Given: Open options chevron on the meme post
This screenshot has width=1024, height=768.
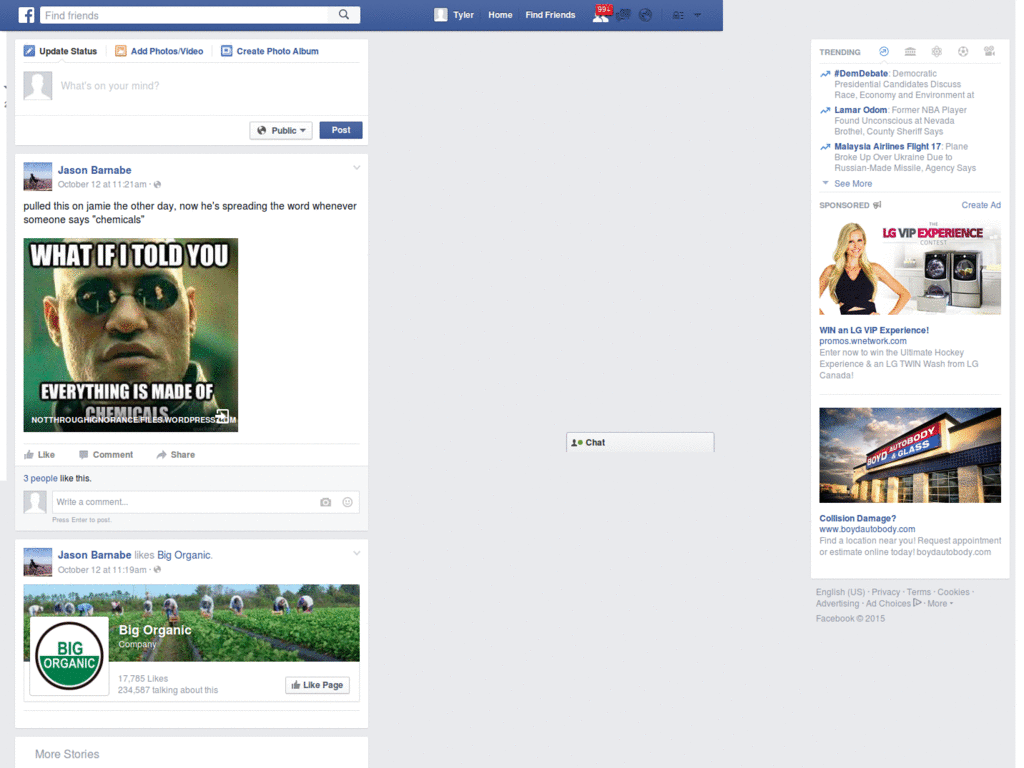Looking at the screenshot, I should pyautogui.click(x=357, y=168).
